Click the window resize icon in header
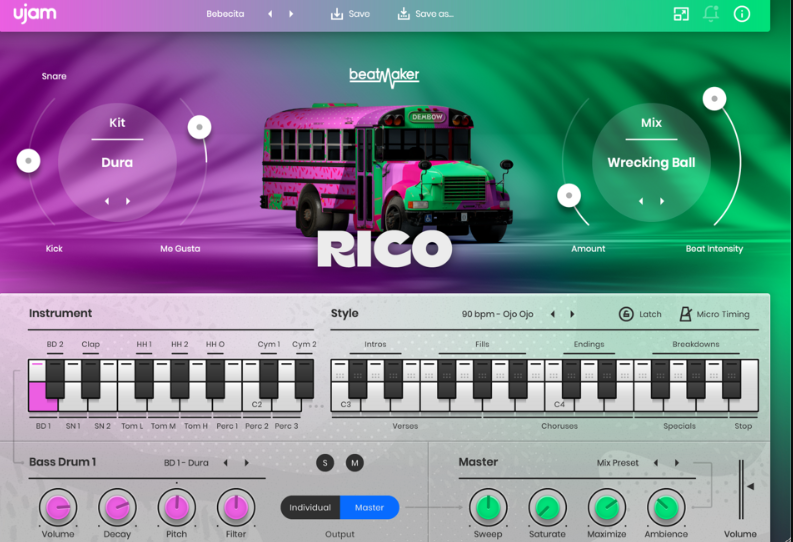Image resolution: width=793 pixels, height=542 pixels. 681,14
